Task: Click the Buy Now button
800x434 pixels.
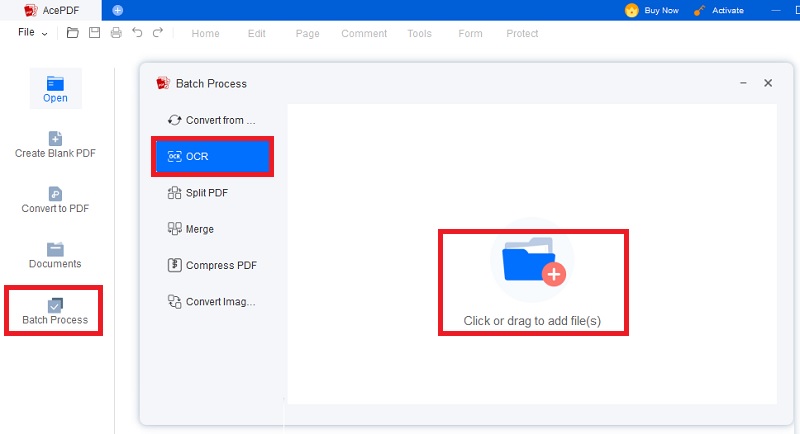Action: click(x=652, y=10)
